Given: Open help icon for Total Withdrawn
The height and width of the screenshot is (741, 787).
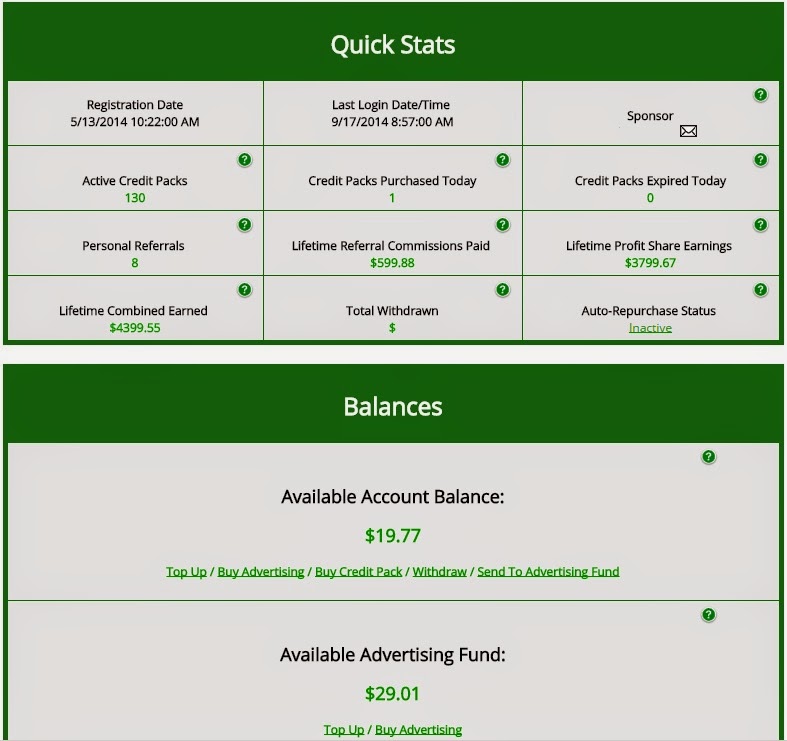Looking at the screenshot, I should (502, 290).
